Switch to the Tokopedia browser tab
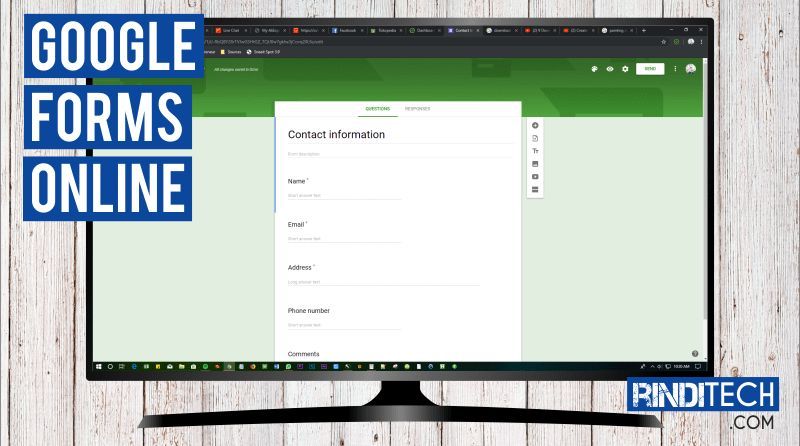Viewport: 800px width, 446px height. pos(384,31)
